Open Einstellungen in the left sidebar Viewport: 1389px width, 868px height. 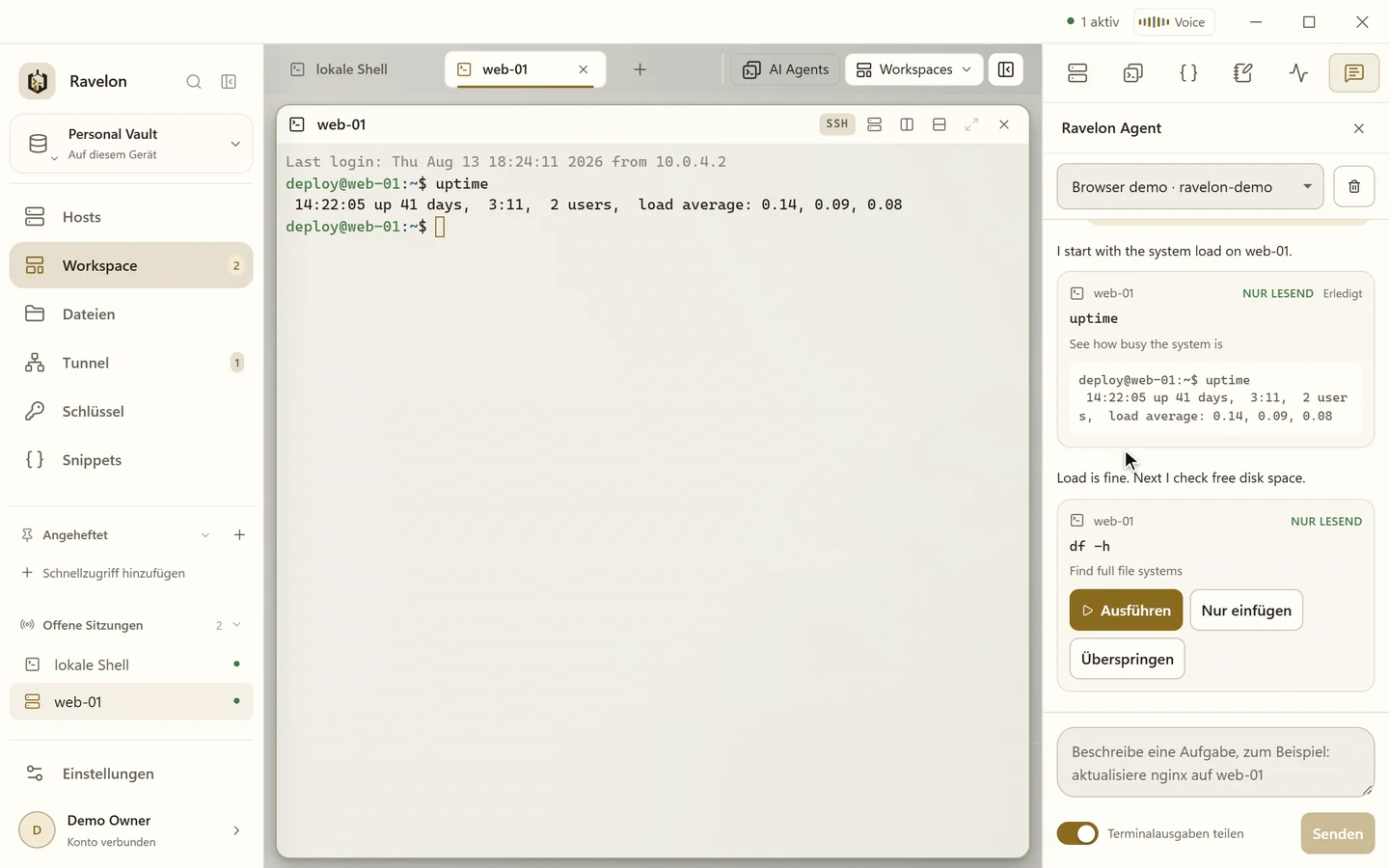pos(131,773)
